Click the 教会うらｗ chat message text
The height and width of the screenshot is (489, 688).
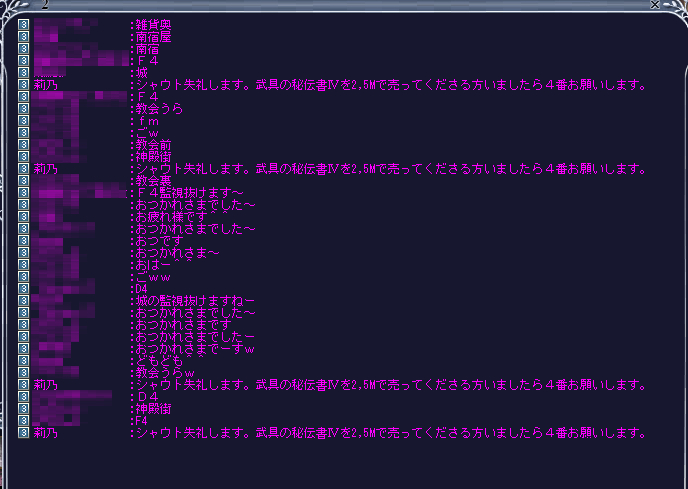pyautogui.click(x=163, y=373)
